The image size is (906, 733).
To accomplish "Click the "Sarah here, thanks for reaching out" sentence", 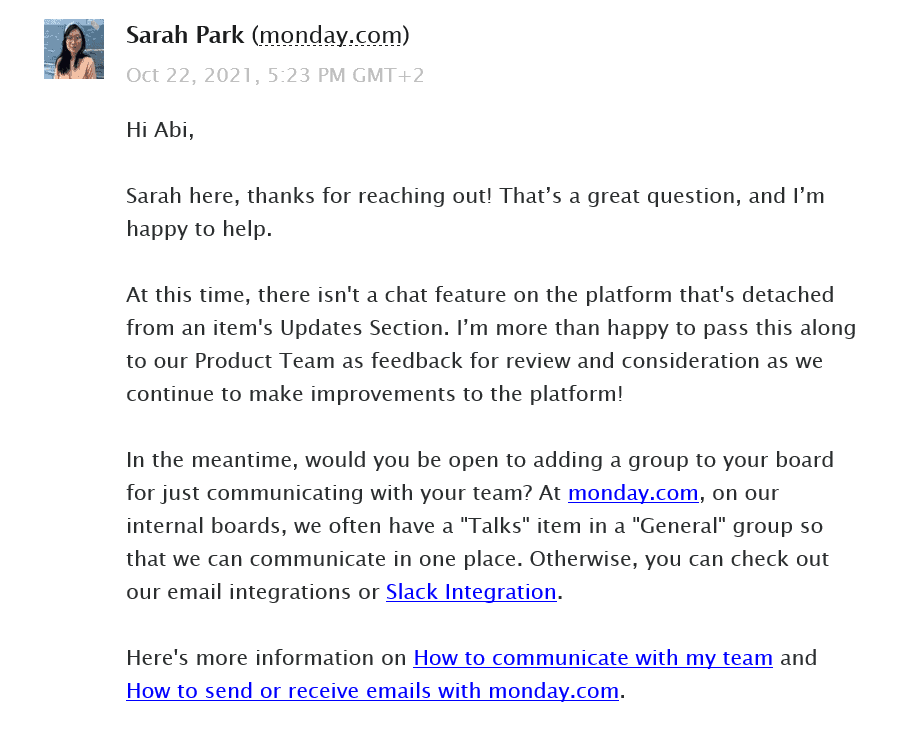I will pyautogui.click(x=309, y=196).
